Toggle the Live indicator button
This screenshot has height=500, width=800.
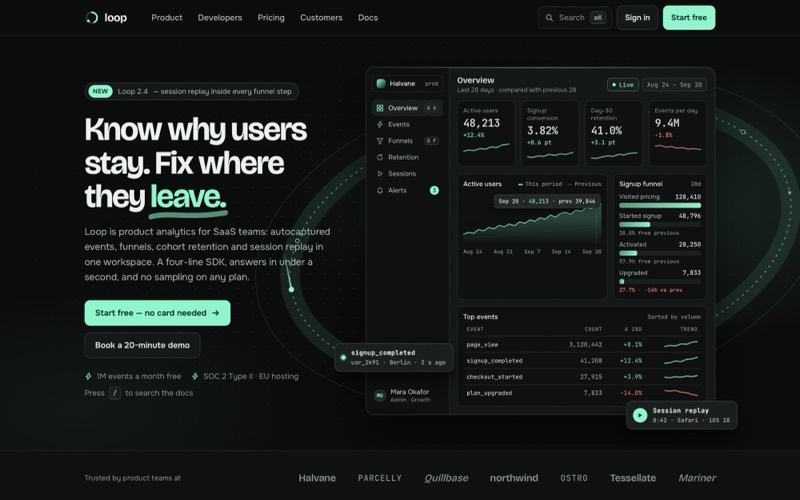[622, 85]
